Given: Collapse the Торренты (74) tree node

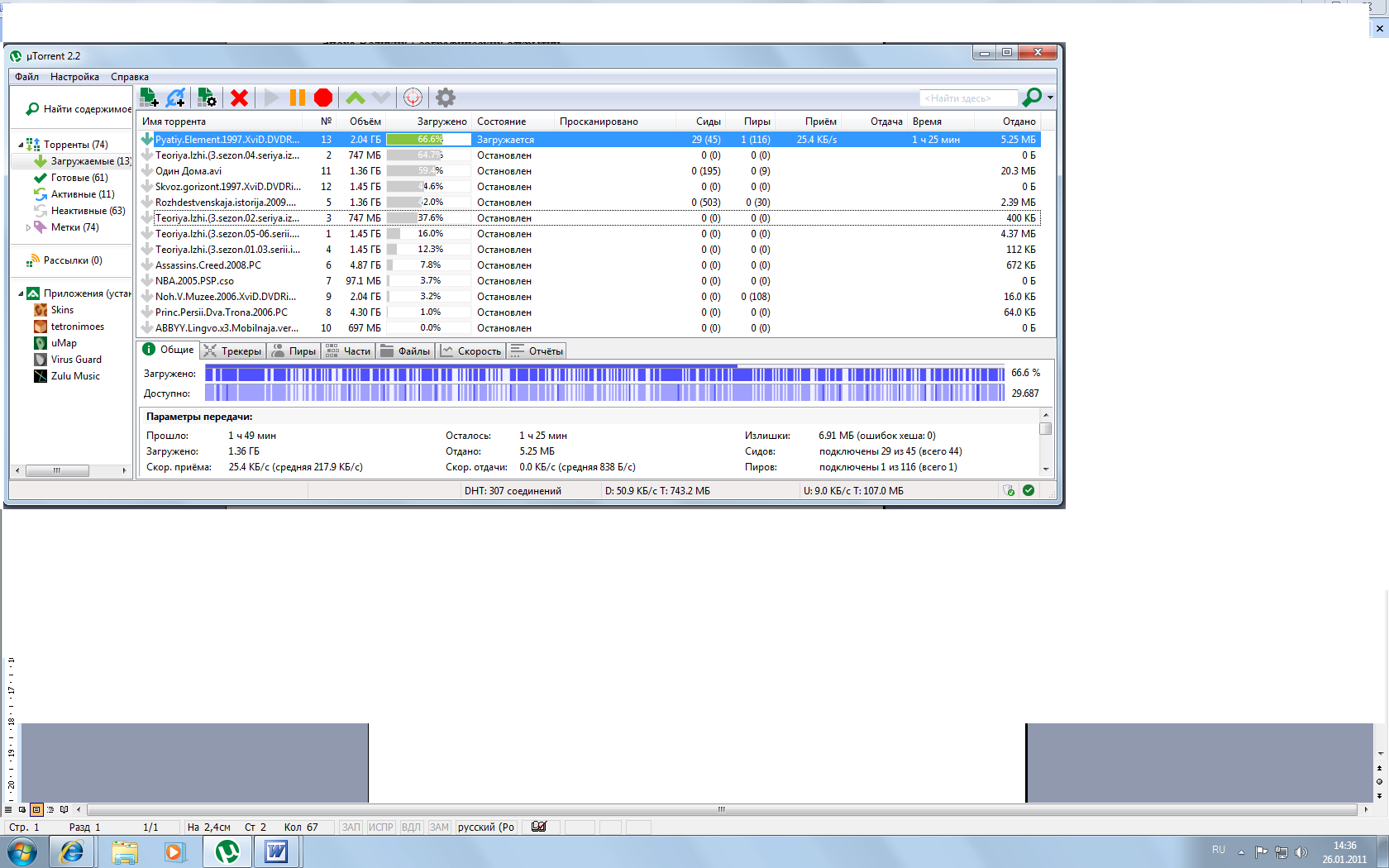Looking at the screenshot, I should click(21, 145).
